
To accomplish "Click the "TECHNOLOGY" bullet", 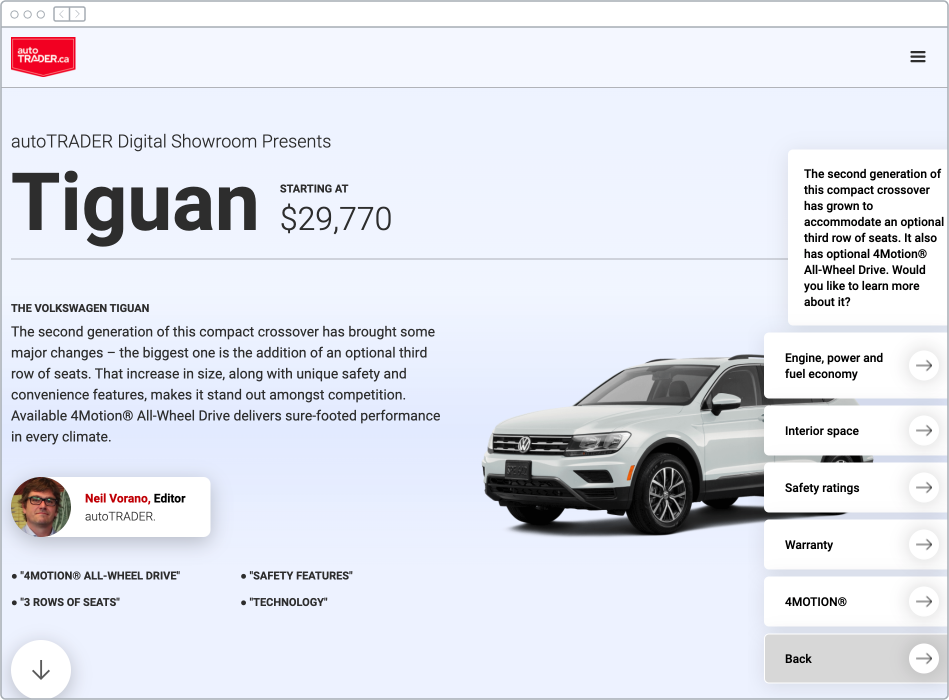I will tap(284, 602).
